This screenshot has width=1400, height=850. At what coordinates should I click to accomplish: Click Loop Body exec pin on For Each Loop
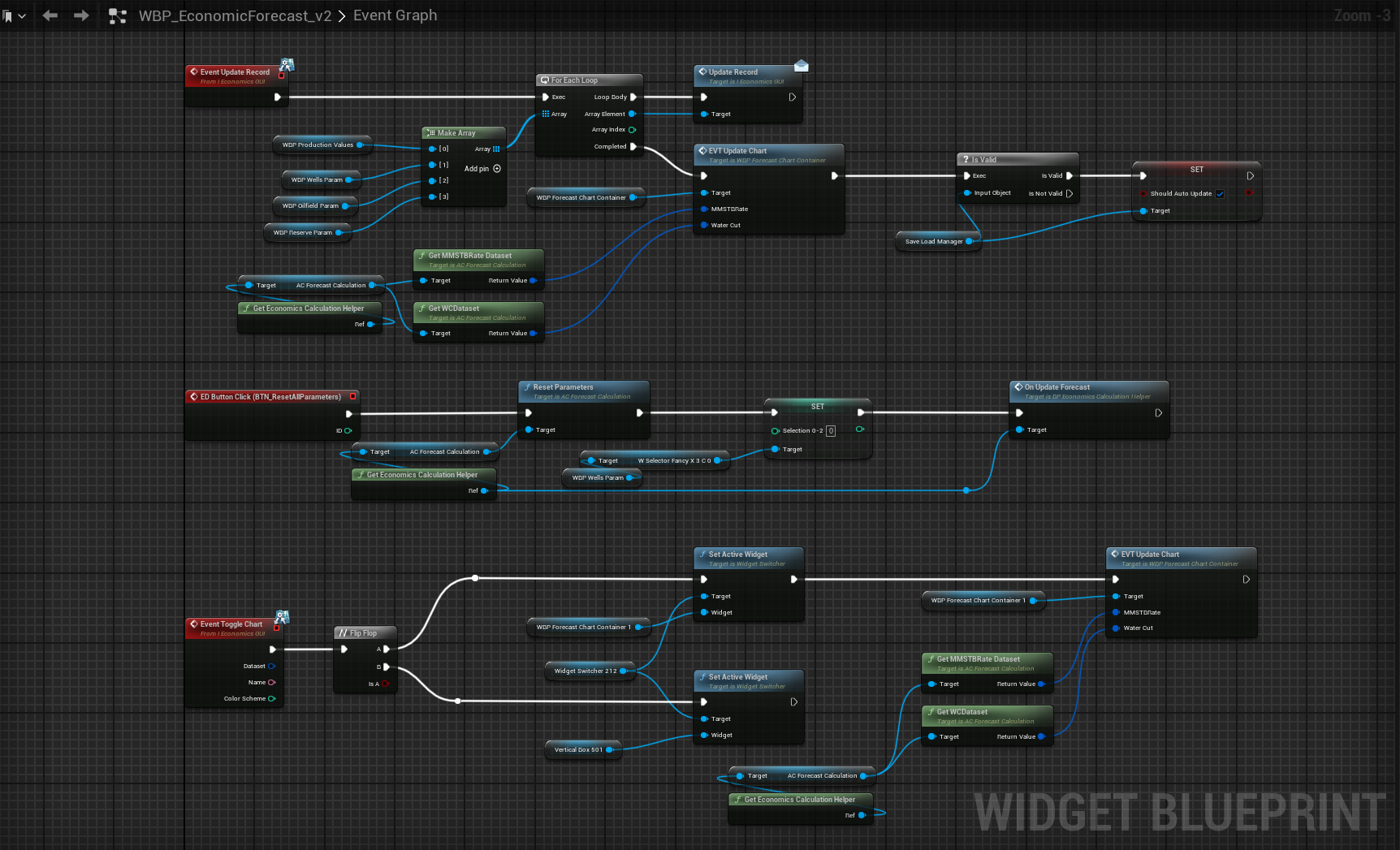click(633, 97)
